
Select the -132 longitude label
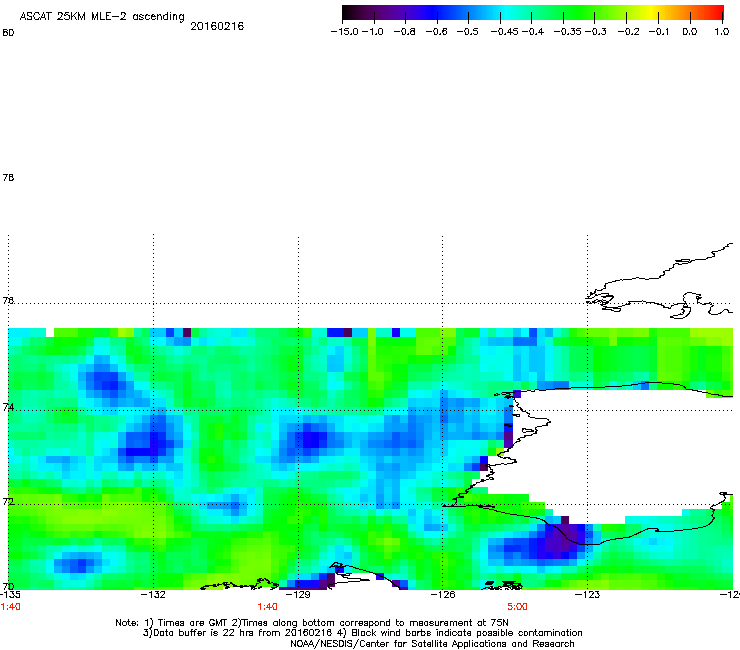[x=153, y=594]
